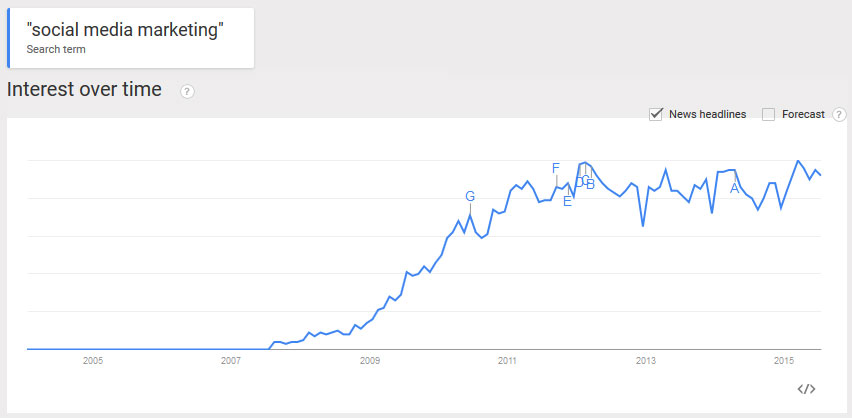Select headline marker B on the chart
This screenshot has width=852, height=419.
591,185
